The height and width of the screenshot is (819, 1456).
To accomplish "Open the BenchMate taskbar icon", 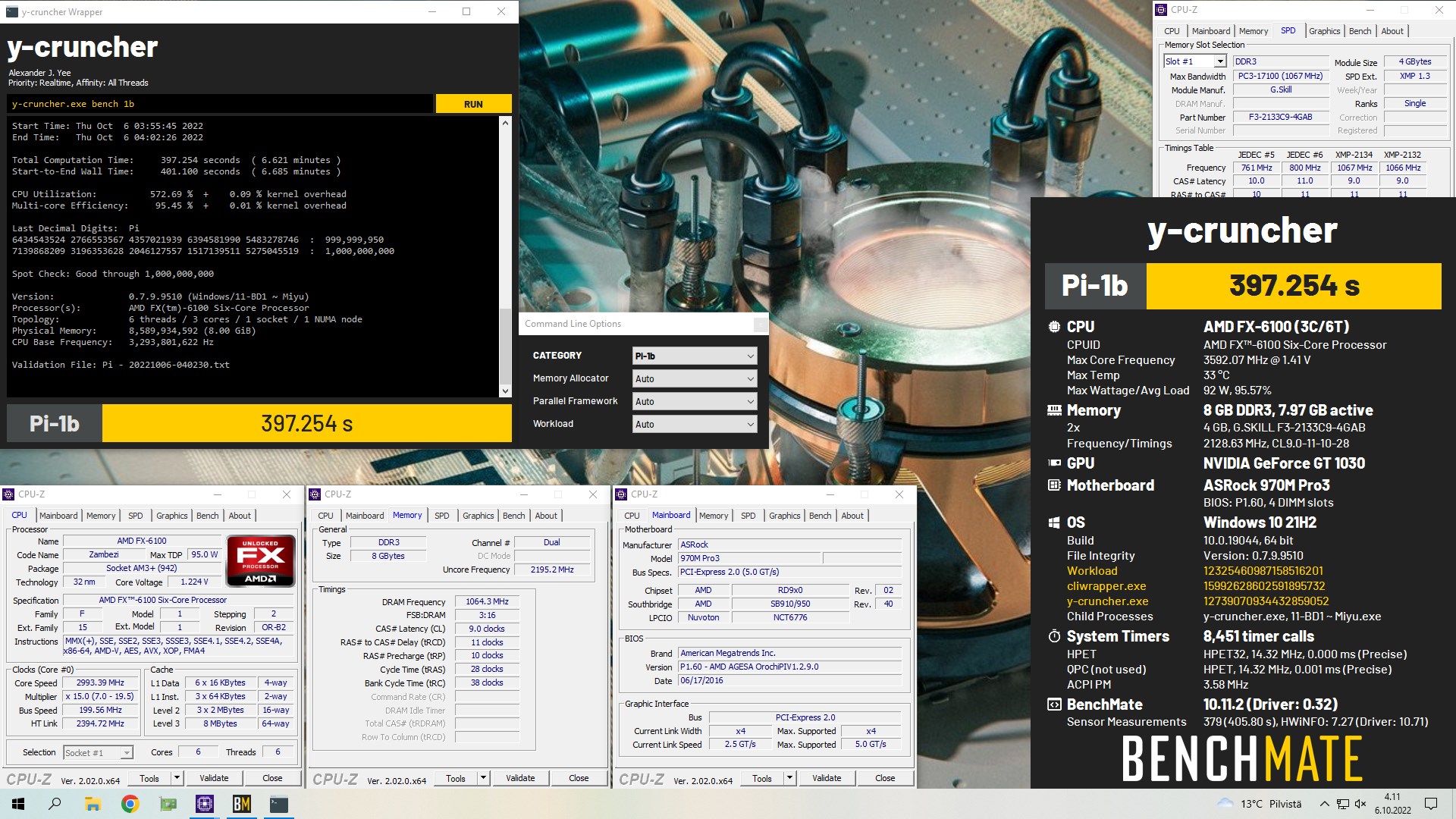I will (x=241, y=804).
